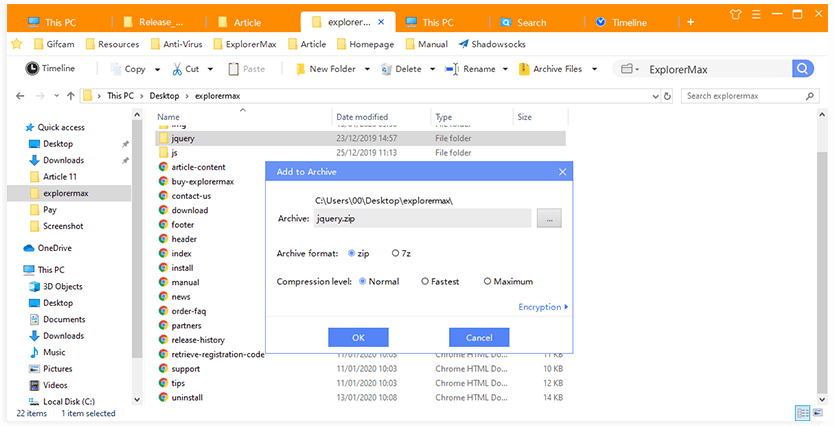Click the Rename toolbar icon
Viewport: 835px width, 426px height.
click(x=452, y=69)
